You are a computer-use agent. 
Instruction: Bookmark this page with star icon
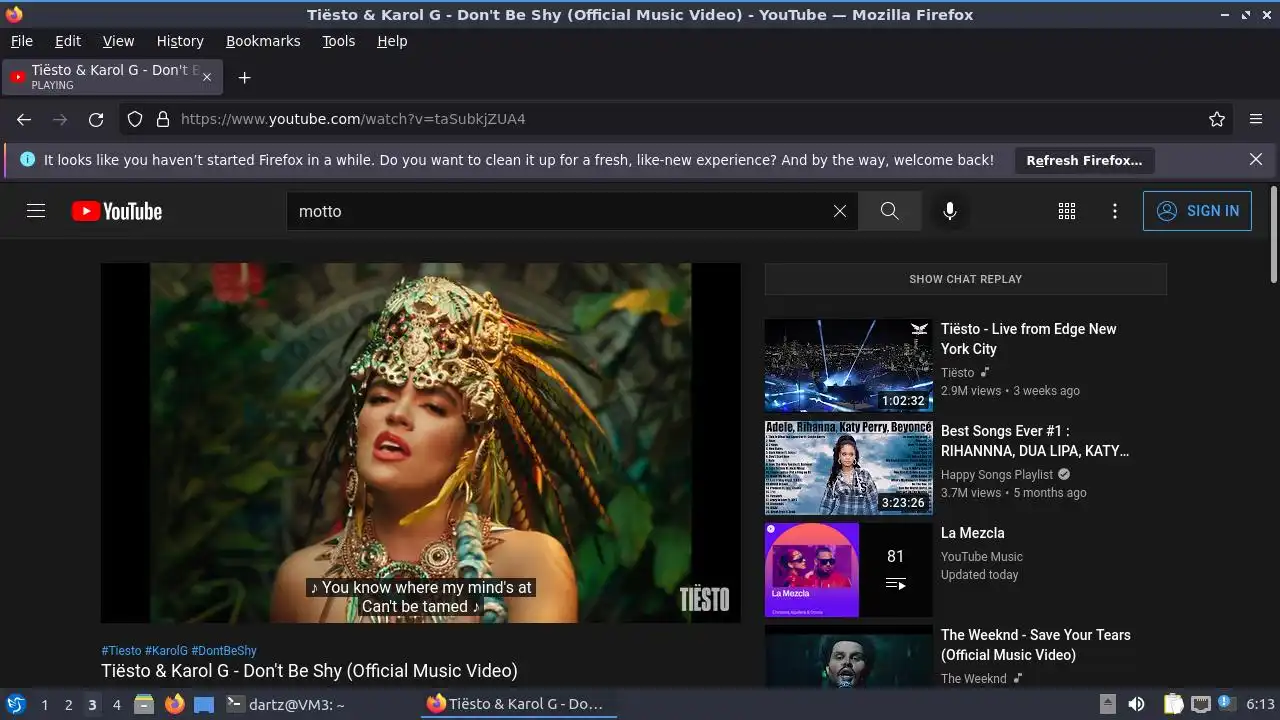(x=1217, y=119)
